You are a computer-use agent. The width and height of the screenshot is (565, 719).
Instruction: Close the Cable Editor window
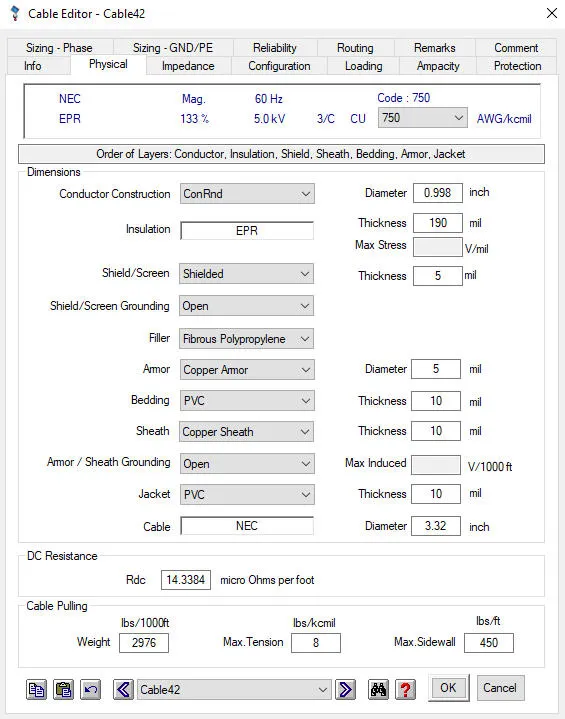pos(552,13)
